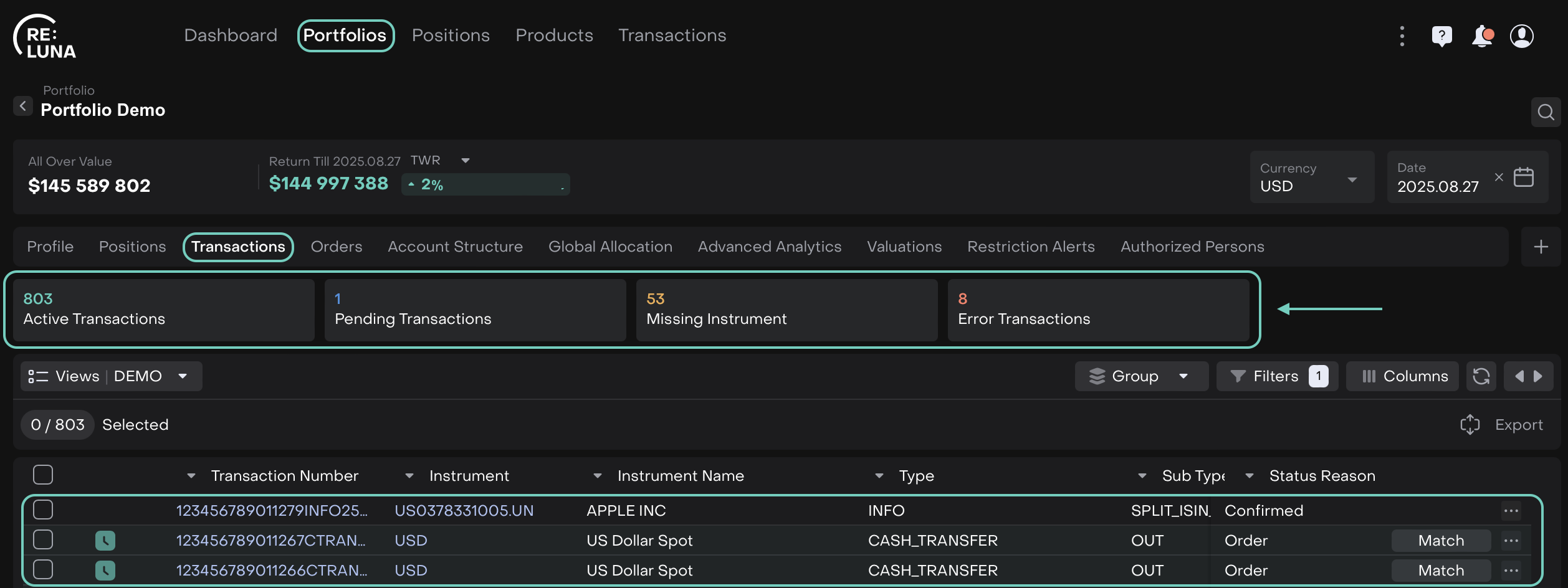
Task: Expand the Currency USD dropdown
Action: 1311,178
